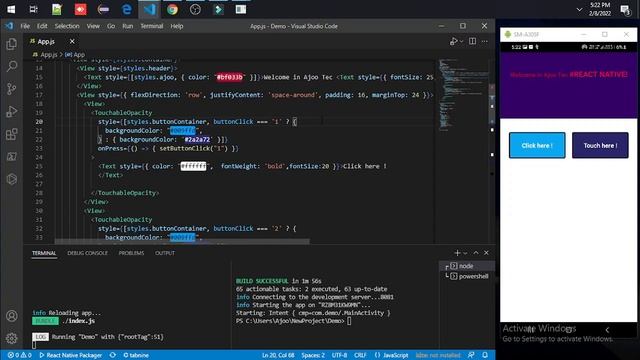Viewport: 640px width, 360px height.
Task: Split the editor to the right
Action: coord(472,41)
